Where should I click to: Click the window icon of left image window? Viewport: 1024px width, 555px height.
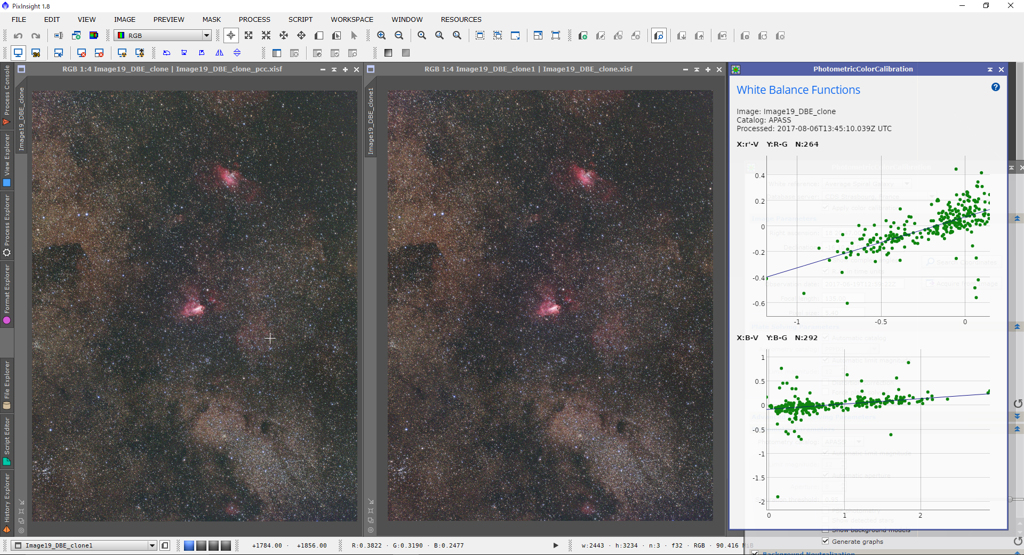coord(22,69)
